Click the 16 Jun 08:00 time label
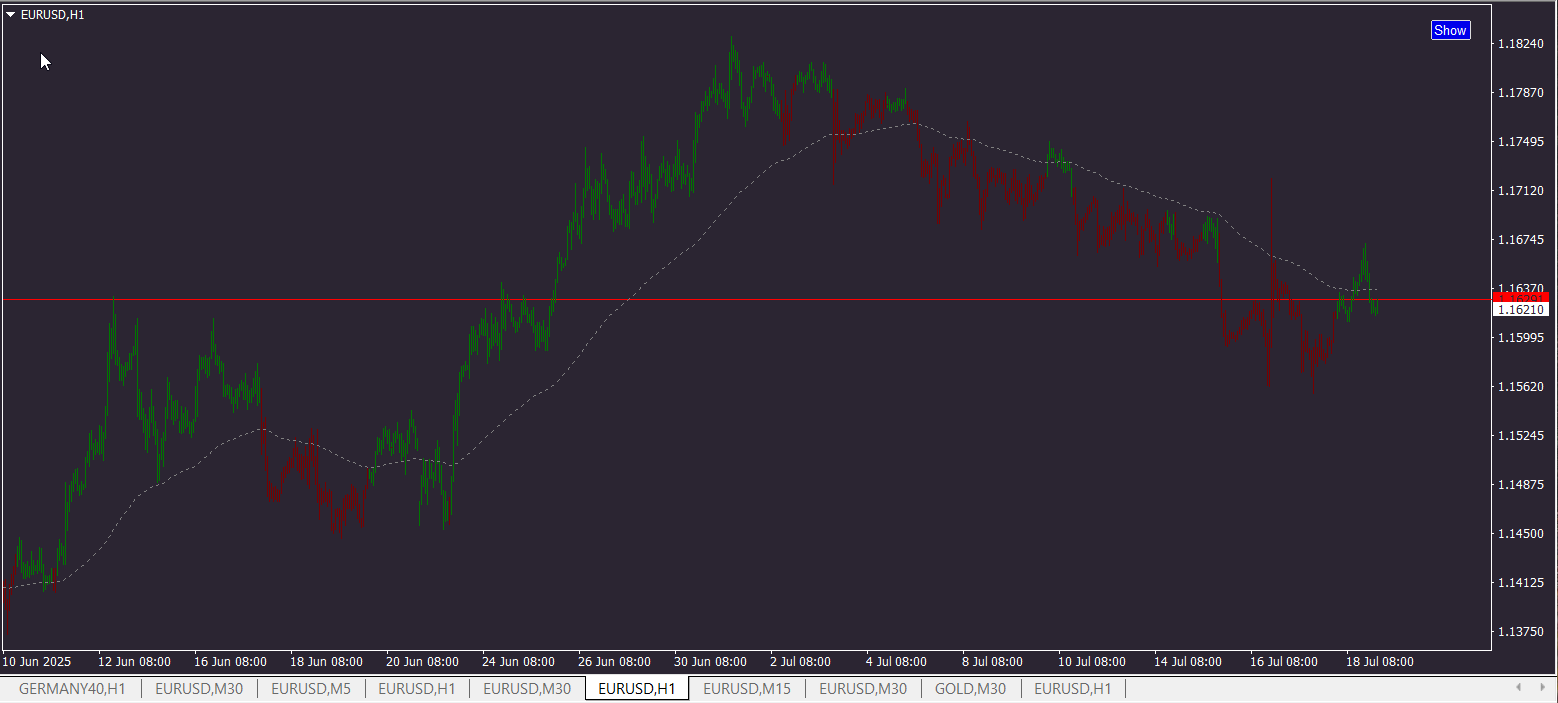This screenshot has width=1558, height=703. click(x=230, y=662)
